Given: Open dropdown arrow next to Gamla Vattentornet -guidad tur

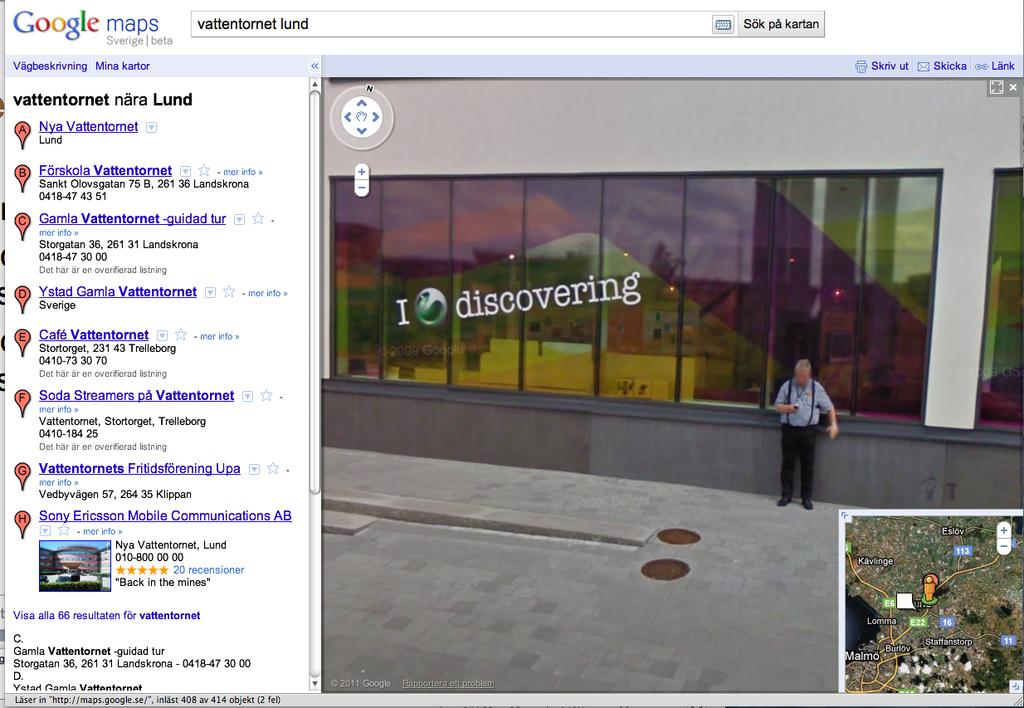Looking at the screenshot, I should point(240,219).
